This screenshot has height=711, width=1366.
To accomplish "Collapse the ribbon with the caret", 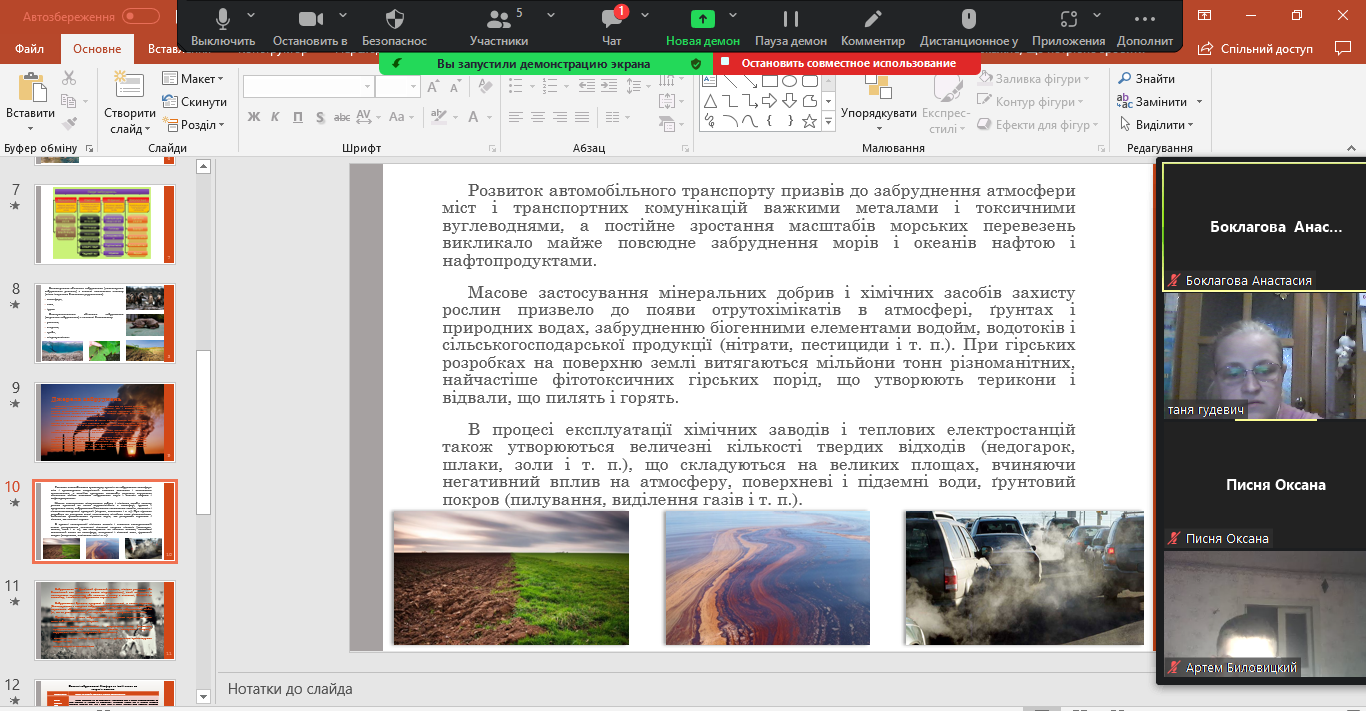I will (x=1351, y=148).
